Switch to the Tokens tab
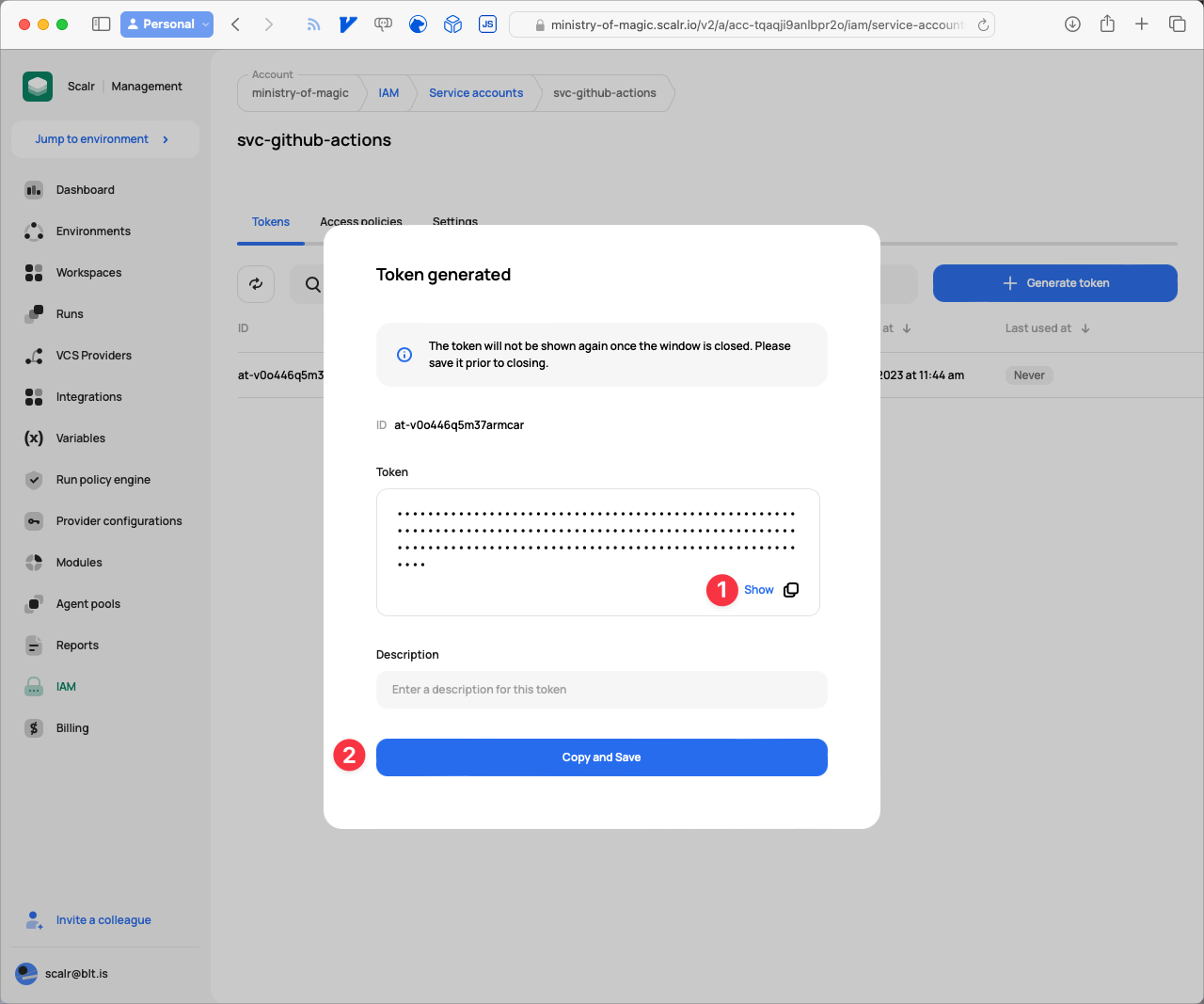 (271, 222)
